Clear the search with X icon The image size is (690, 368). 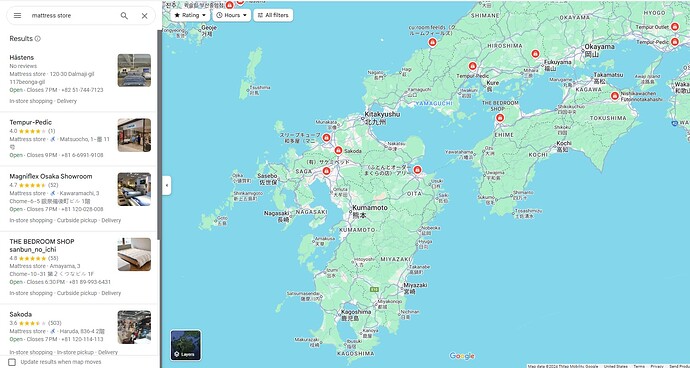[x=144, y=15]
